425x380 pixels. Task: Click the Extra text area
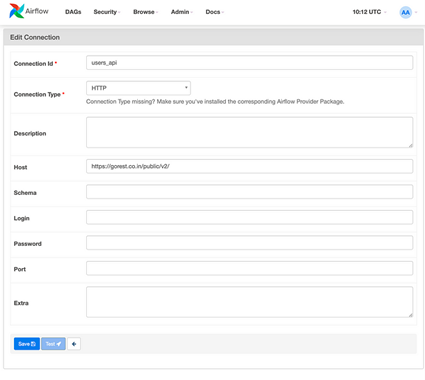coord(249,302)
